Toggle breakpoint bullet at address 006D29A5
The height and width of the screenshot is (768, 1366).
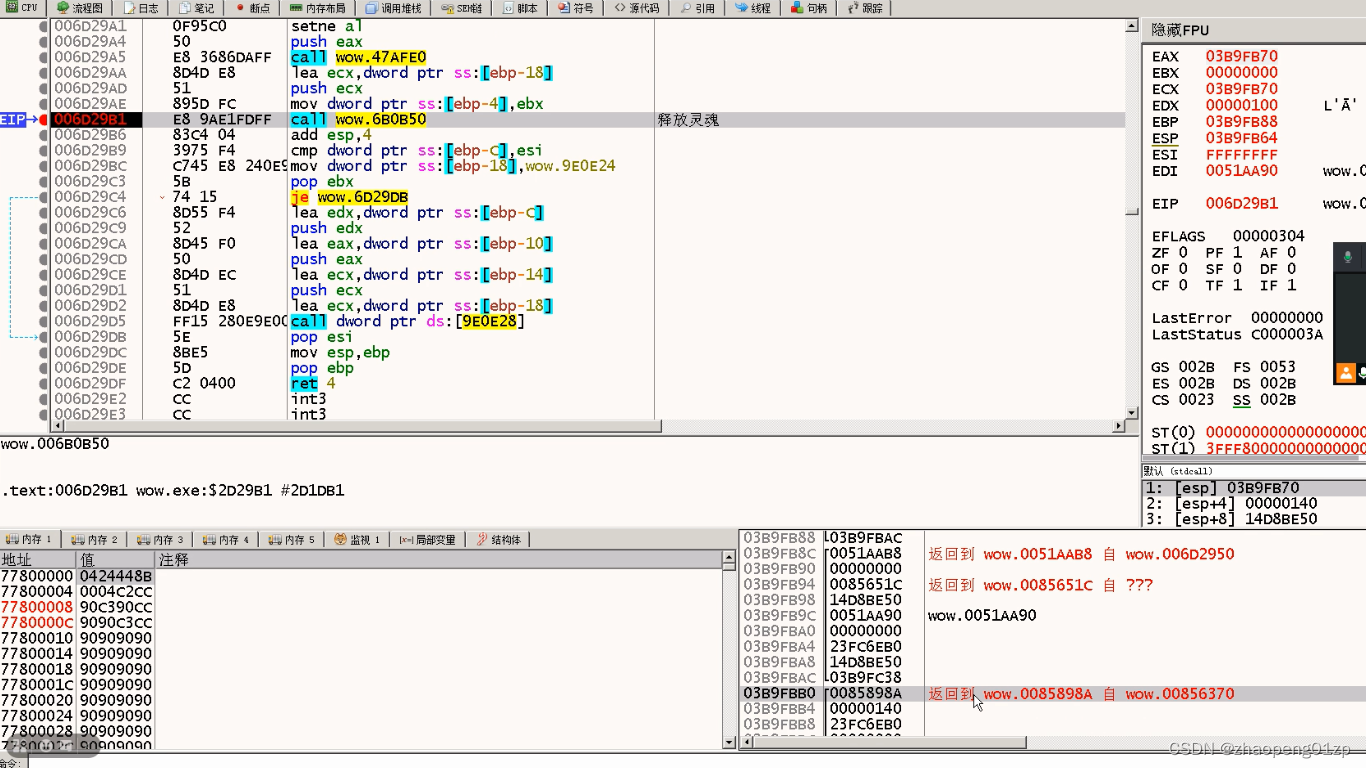tap(43, 57)
